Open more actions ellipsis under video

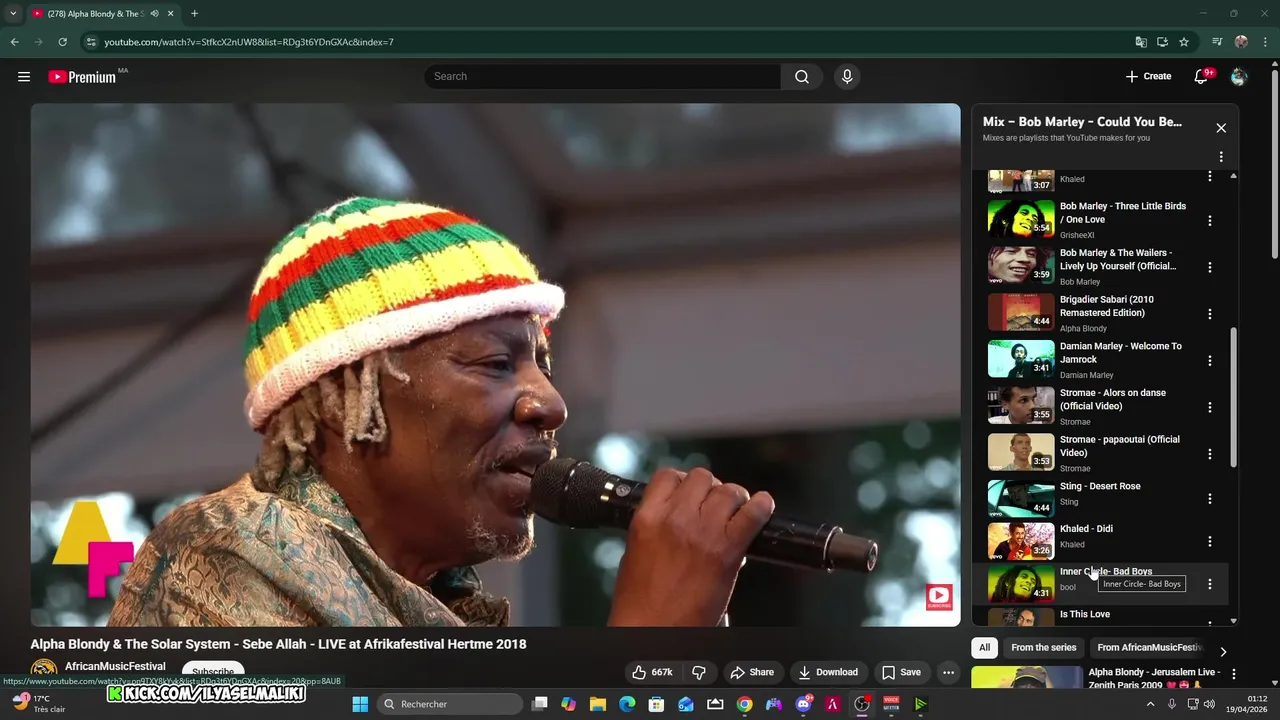(948, 672)
